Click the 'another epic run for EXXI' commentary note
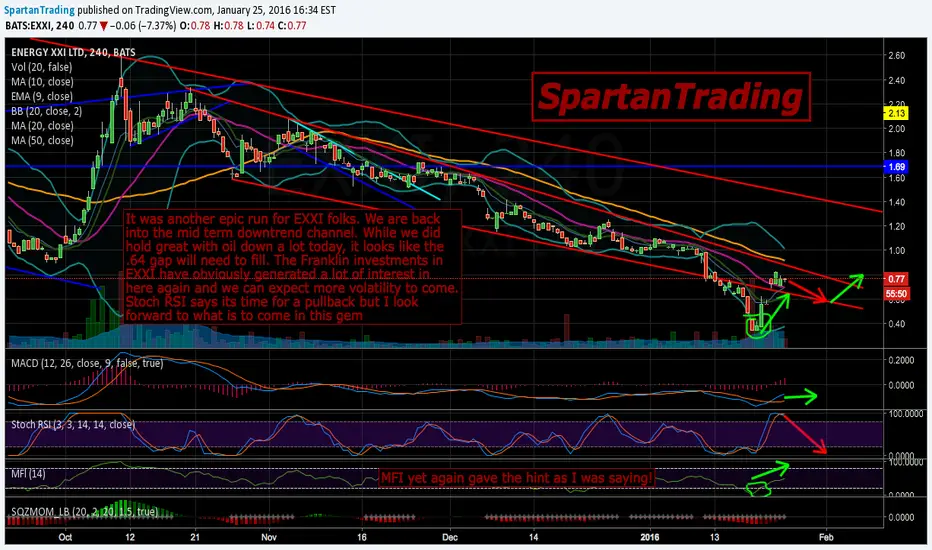 coord(292,267)
